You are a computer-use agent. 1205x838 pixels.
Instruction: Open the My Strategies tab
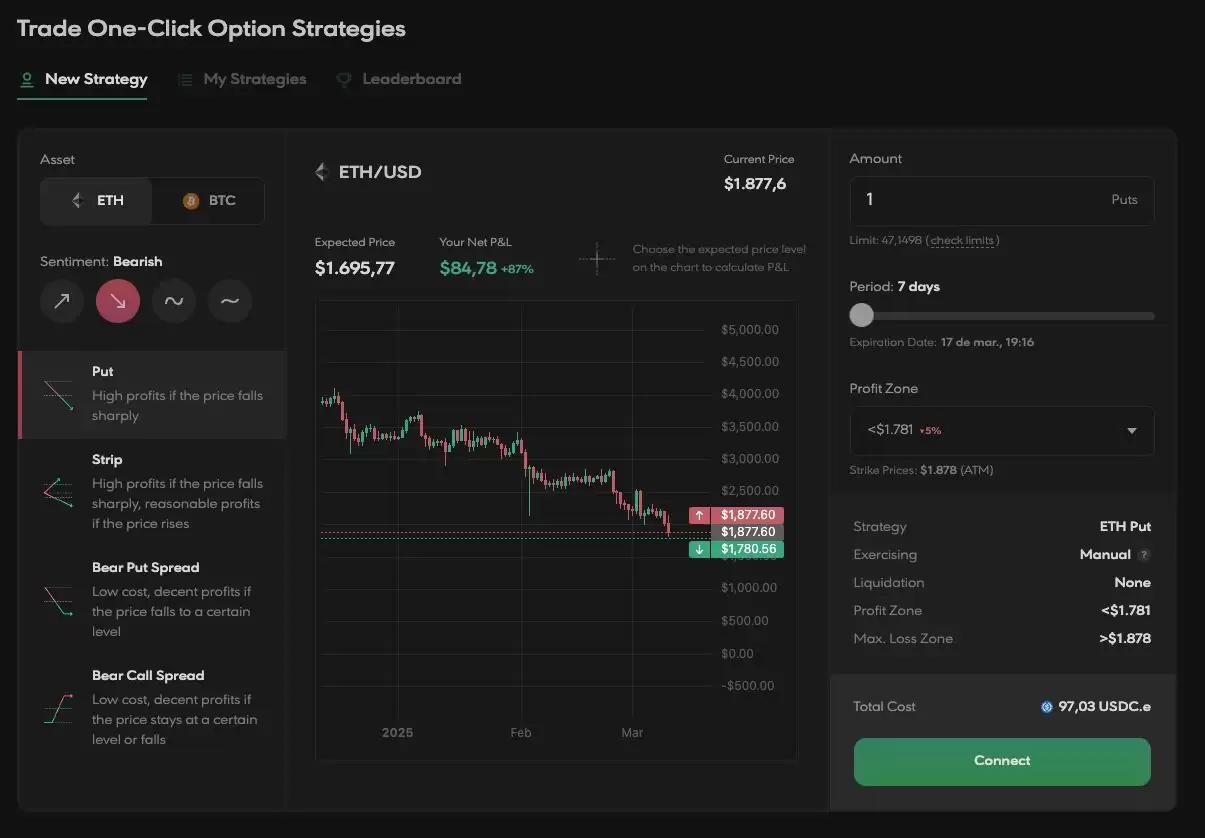[x=242, y=79]
